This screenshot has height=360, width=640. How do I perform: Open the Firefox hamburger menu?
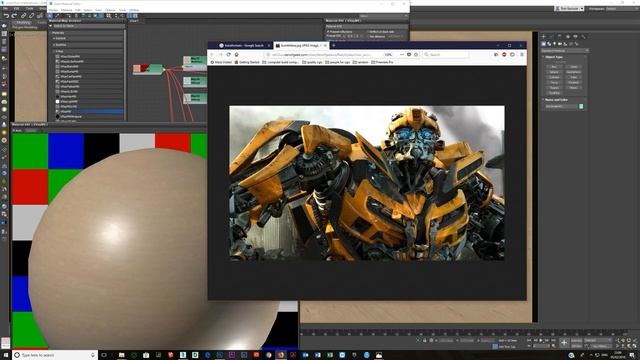pyautogui.click(x=522, y=54)
